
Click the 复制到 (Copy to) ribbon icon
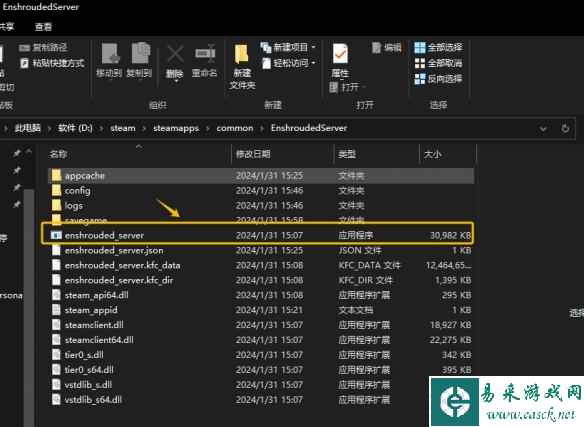pos(140,54)
